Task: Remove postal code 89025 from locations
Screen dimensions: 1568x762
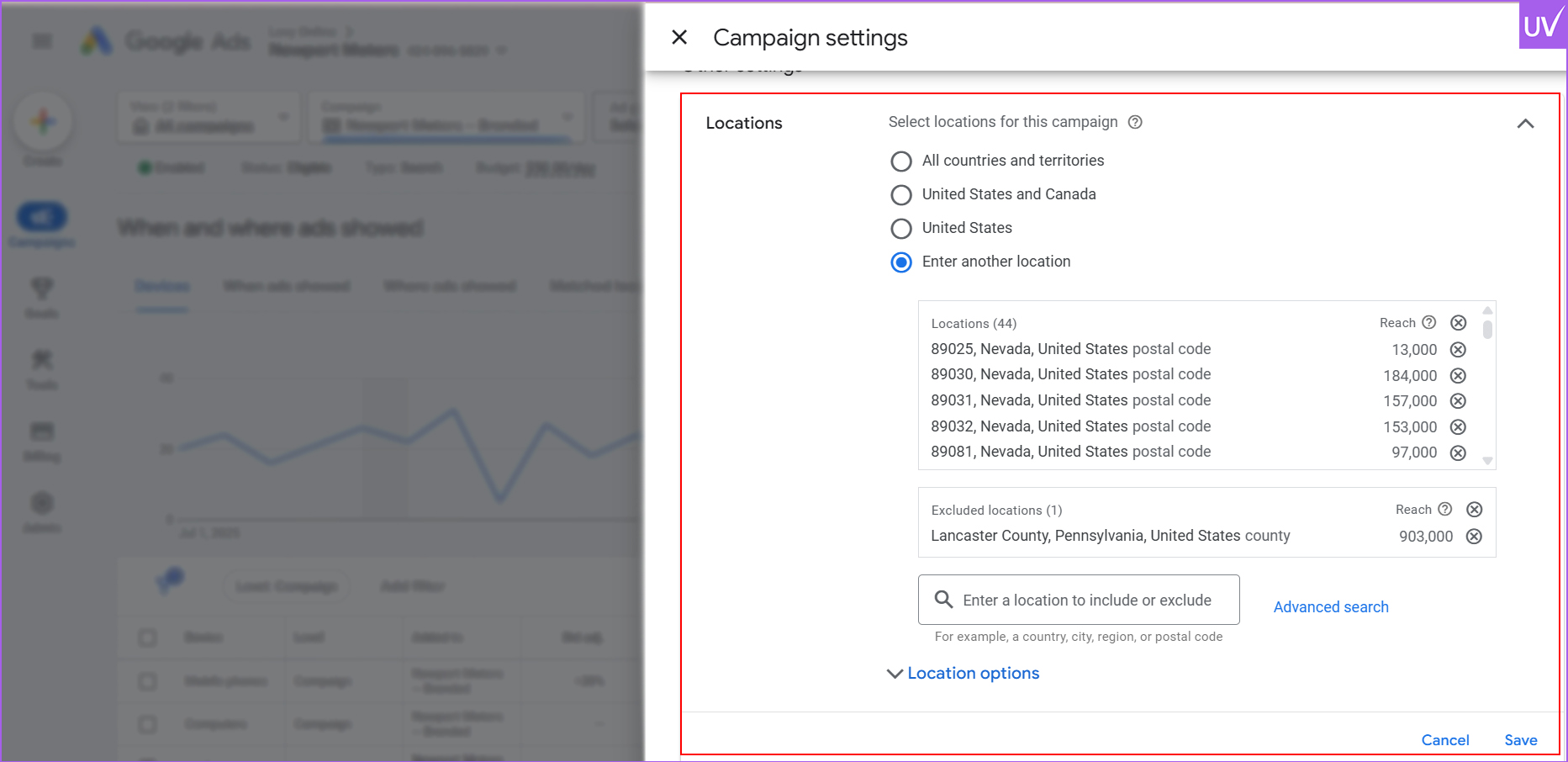Action: click(1458, 350)
